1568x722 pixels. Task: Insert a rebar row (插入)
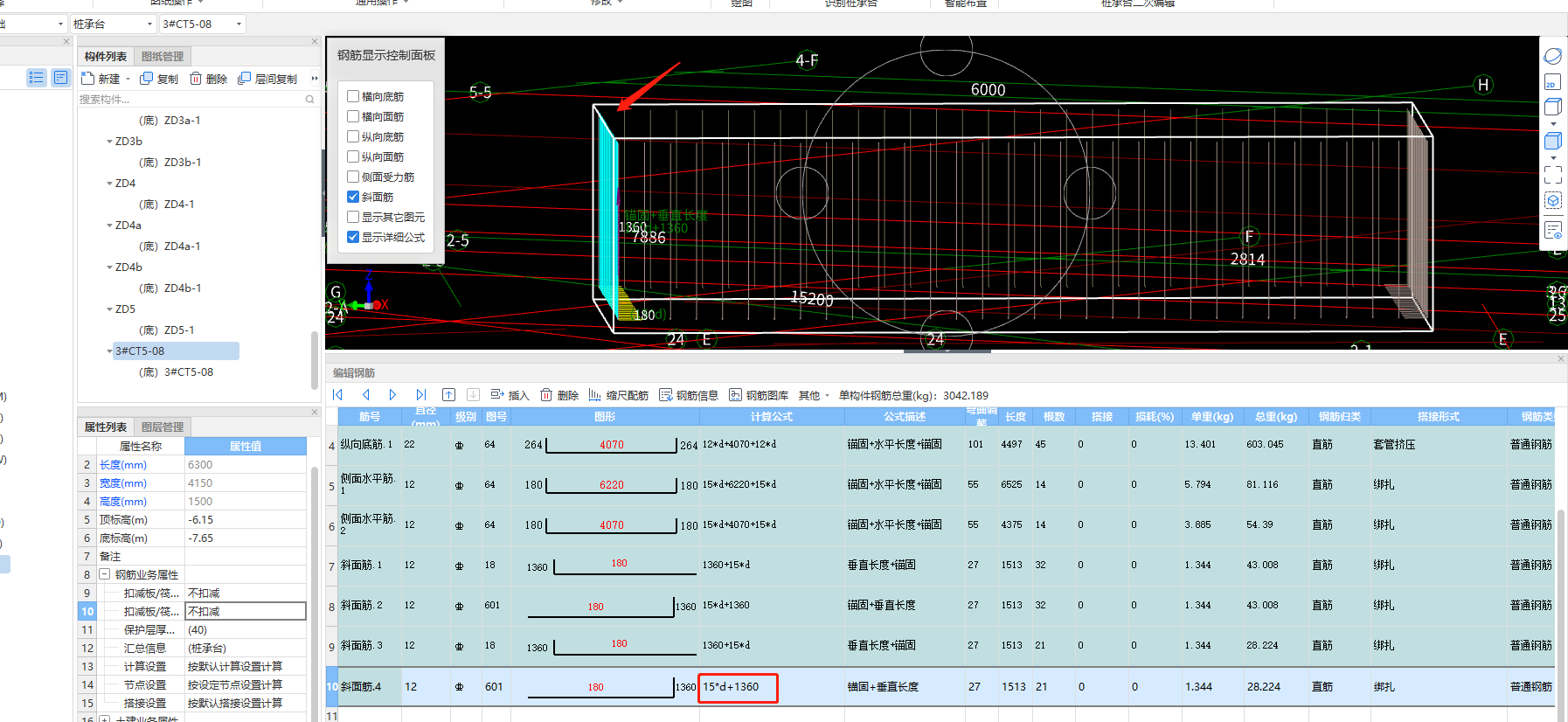510,395
